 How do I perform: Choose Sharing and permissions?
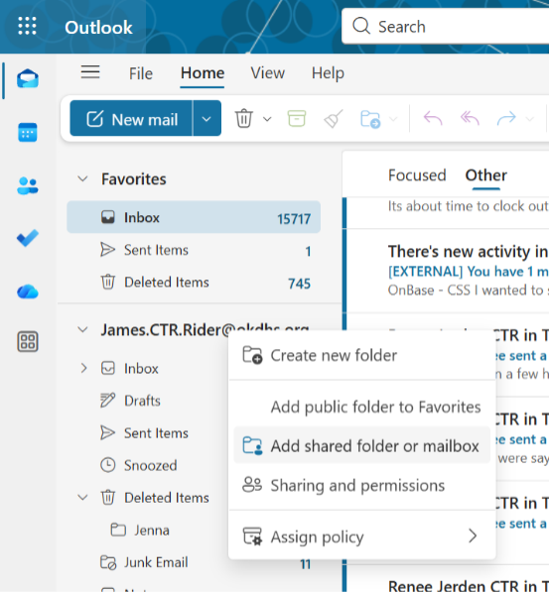(362, 485)
